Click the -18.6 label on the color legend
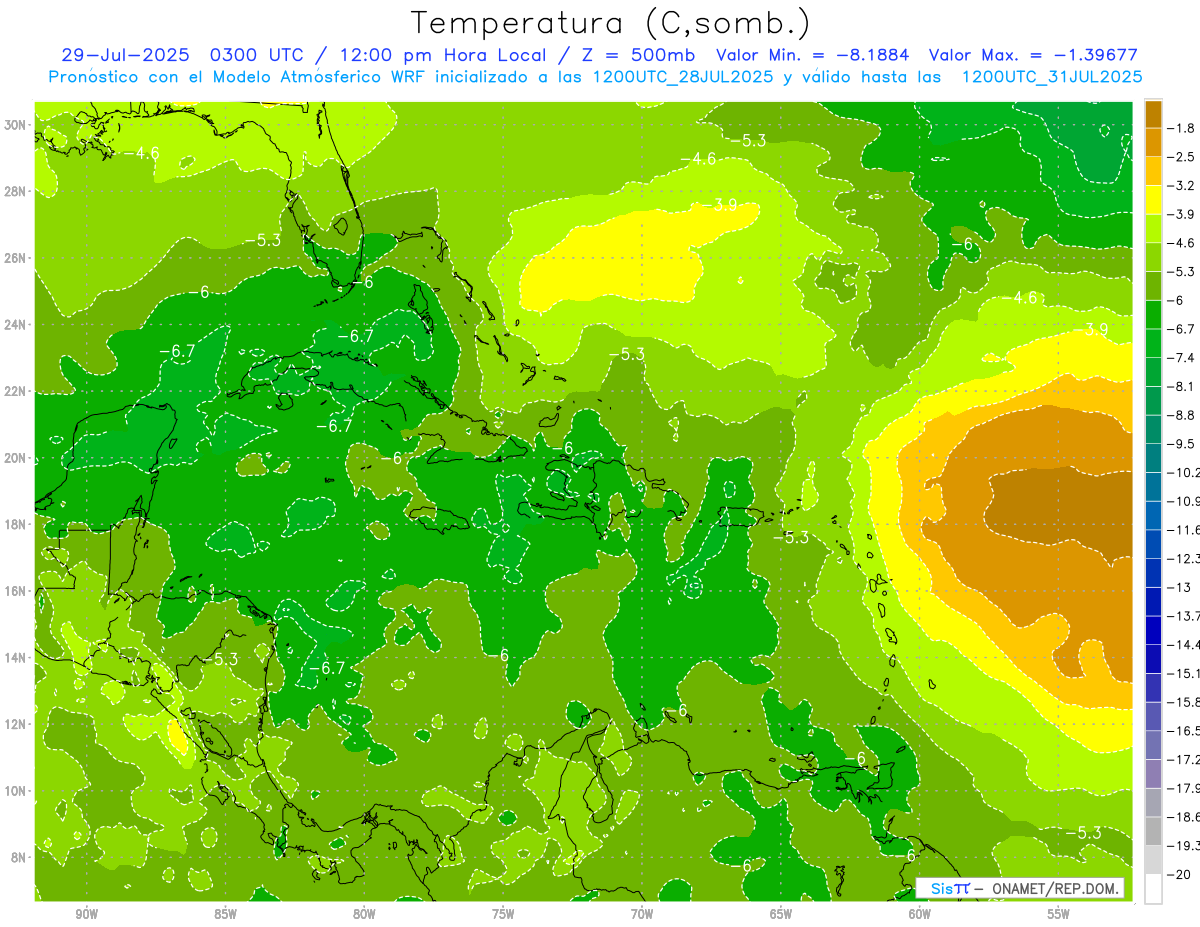The height and width of the screenshot is (927, 1200). pos(1183,816)
